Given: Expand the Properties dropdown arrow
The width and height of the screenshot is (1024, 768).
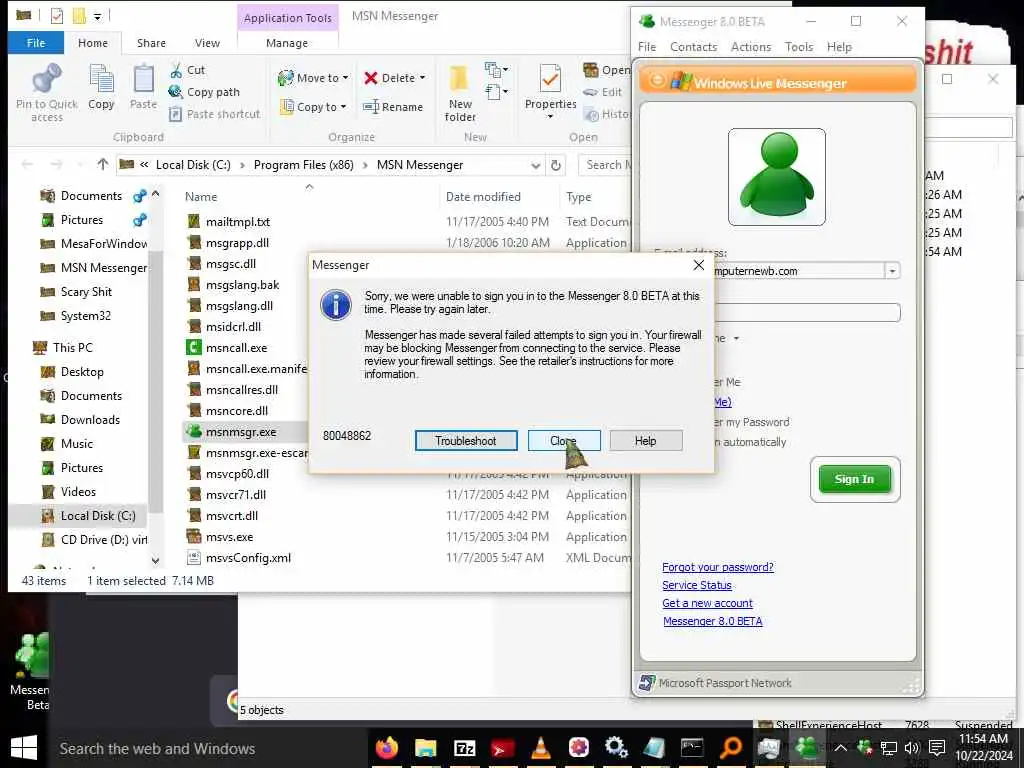Looking at the screenshot, I should [550, 117].
